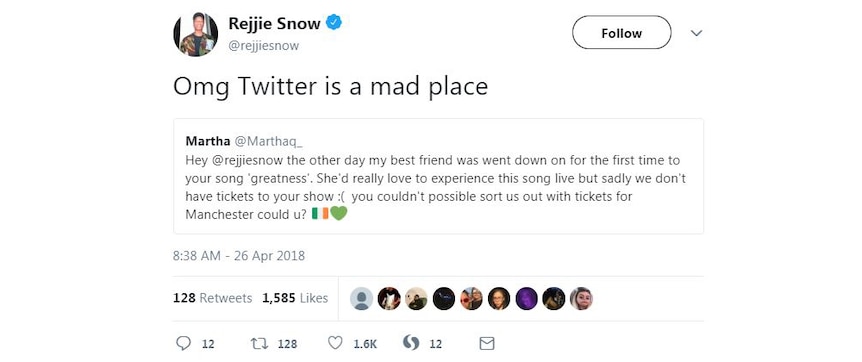Click the default grey liker avatar
The height and width of the screenshot is (362, 862).
coord(362,299)
